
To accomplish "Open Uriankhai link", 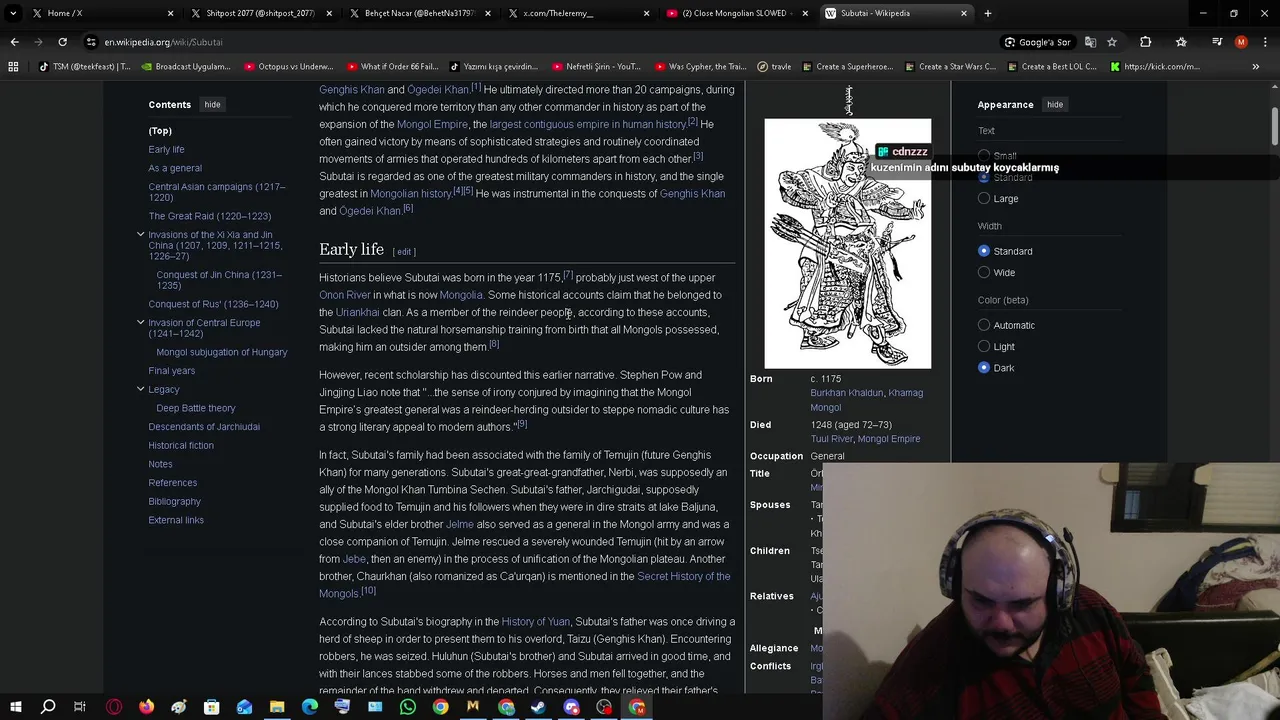I will click(357, 312).
